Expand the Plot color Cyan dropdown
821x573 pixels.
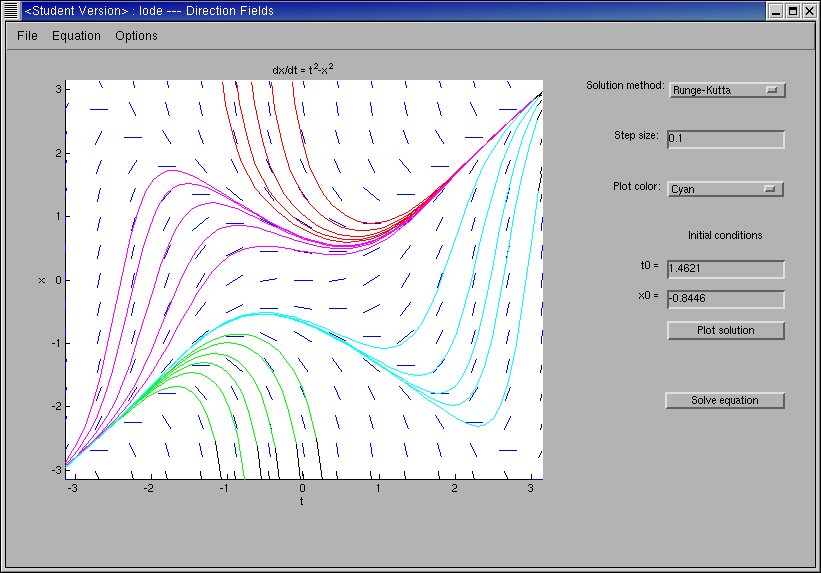pos(725,189)
